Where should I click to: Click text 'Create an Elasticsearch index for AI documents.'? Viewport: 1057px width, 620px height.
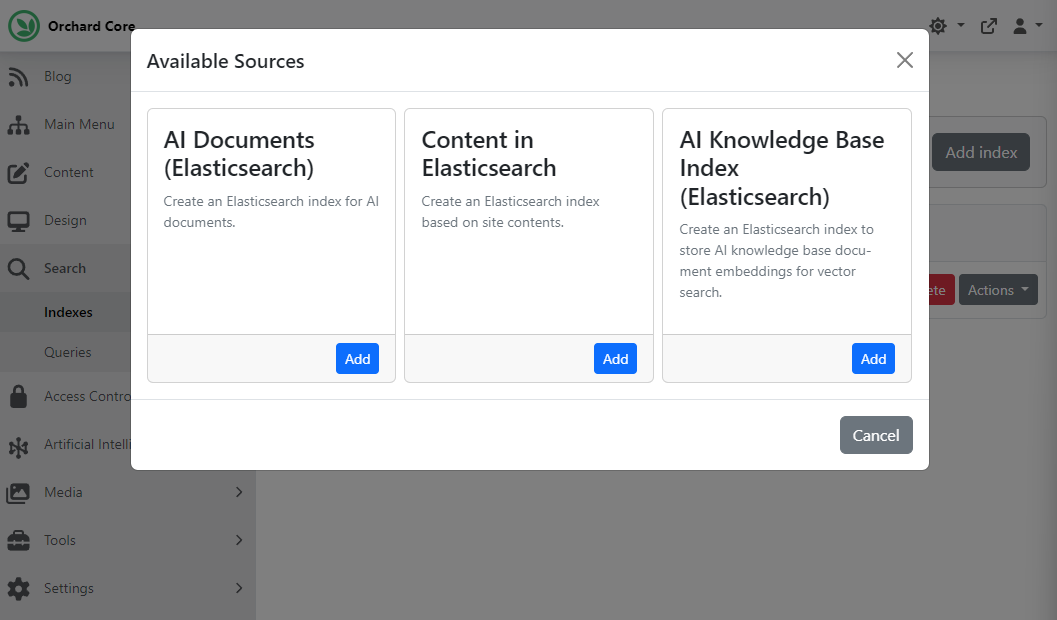click(271, 212)
